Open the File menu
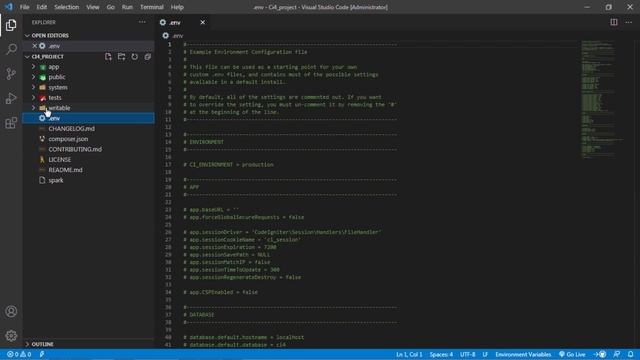 coord(24,7)
